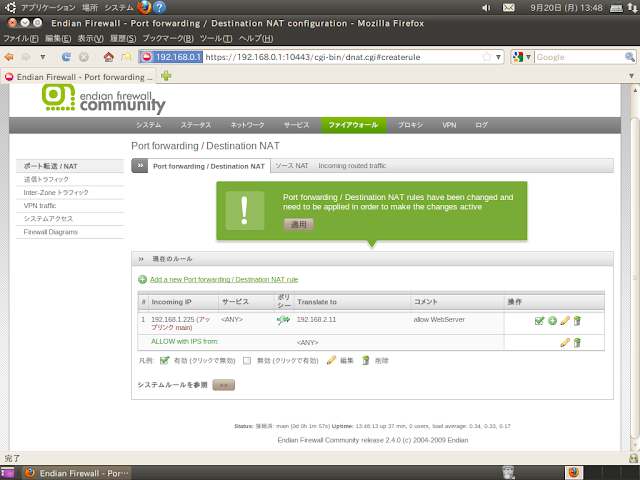This screenshot has width=640, height=480.
Task: Click the search magnifier icon
Action: pyautogui.click(x=630, y=57)
